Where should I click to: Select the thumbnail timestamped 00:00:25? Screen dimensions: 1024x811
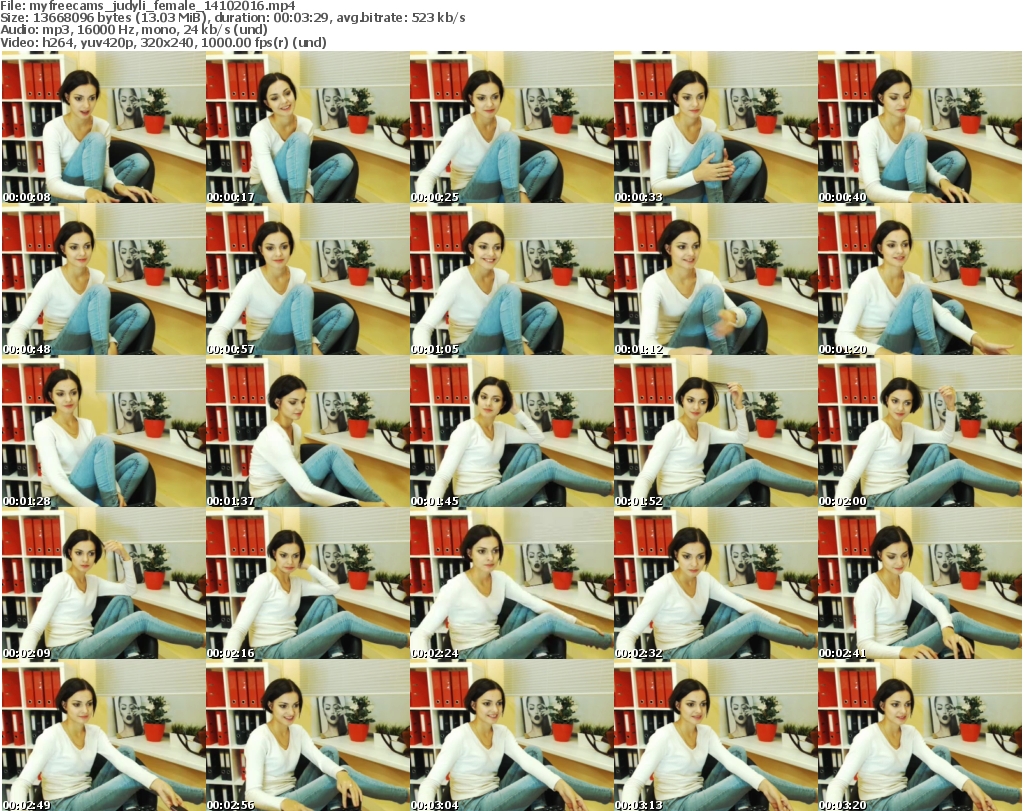[511, 127]
